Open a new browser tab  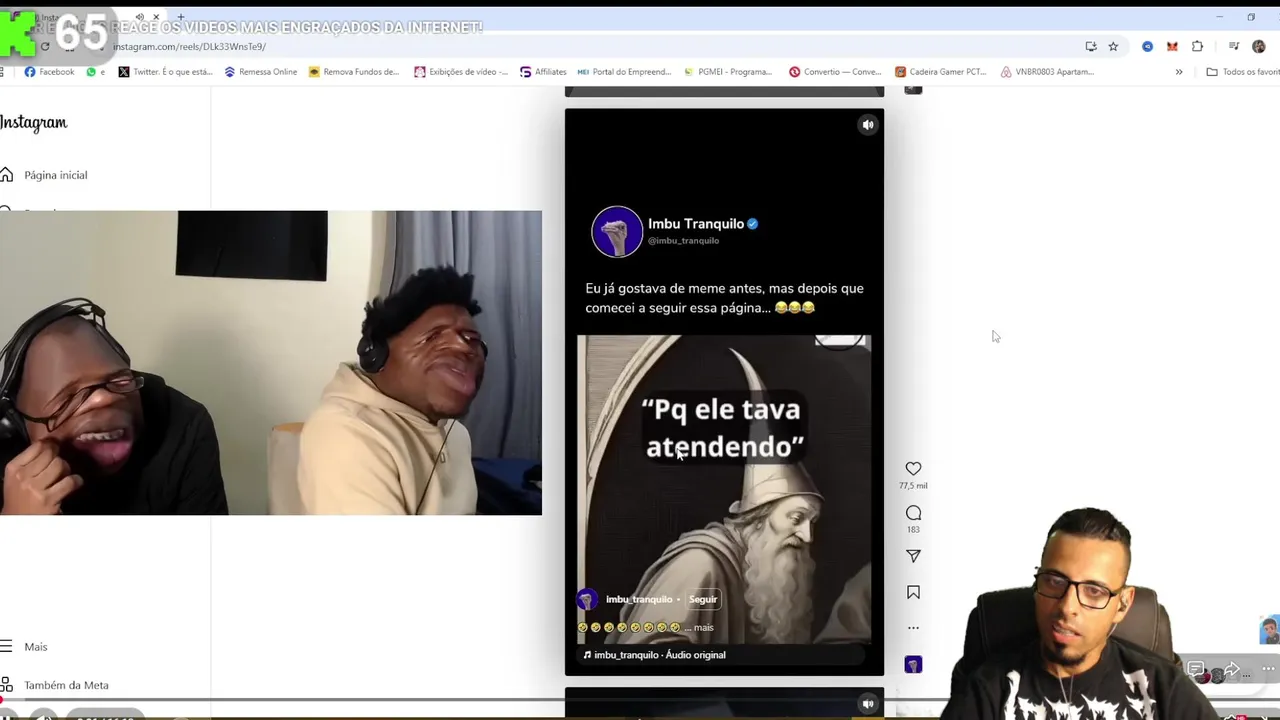coord(180,17)
